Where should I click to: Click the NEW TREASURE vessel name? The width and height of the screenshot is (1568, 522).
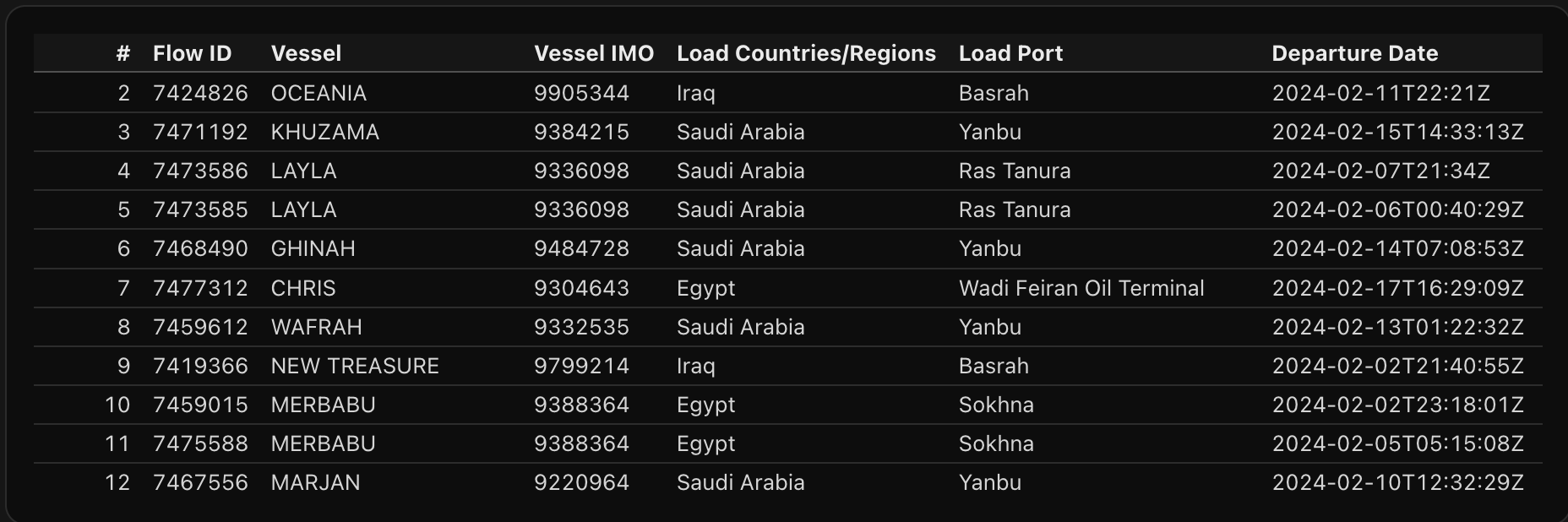(x=355, y=366)
